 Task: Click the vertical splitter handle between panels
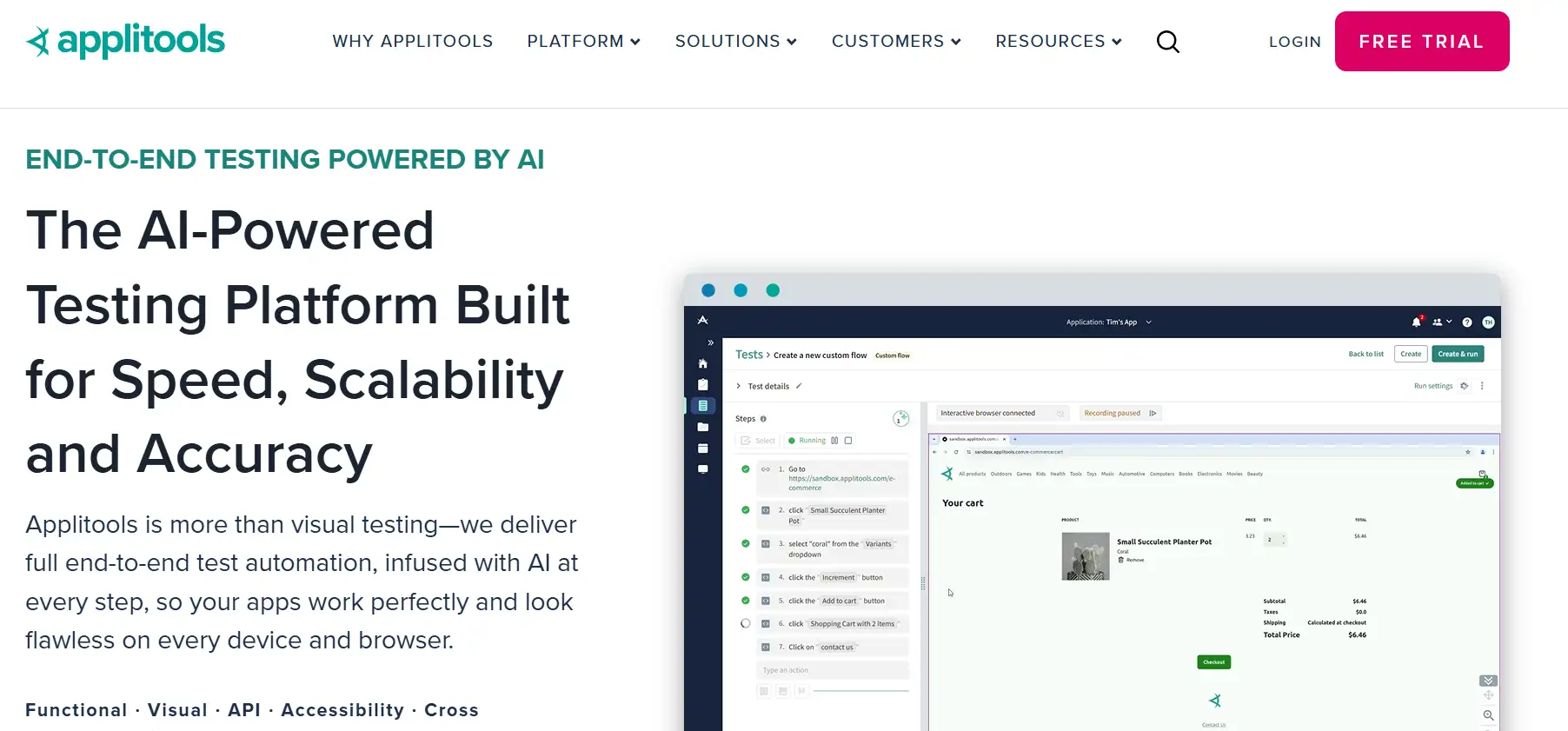pos(923,583)
